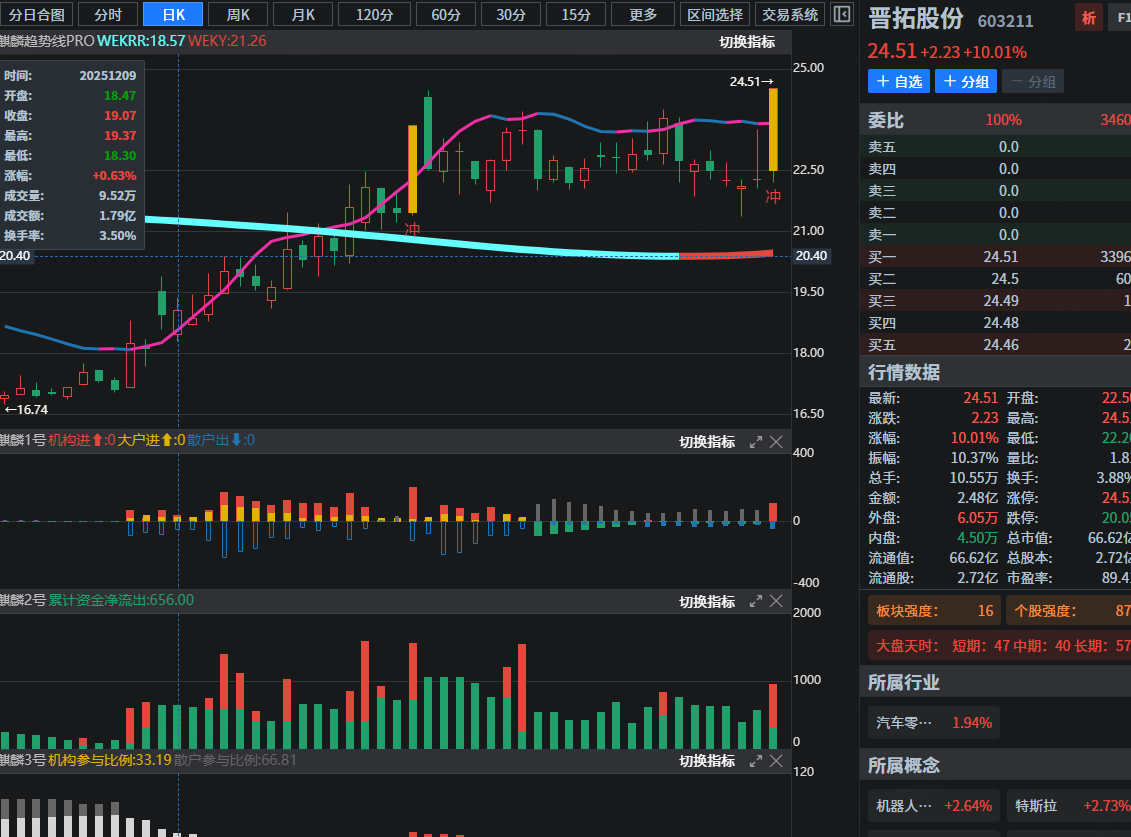Viewport: 1131px width, 837px height.
Task: Add stock to watchlist with 自选 button
Action: (898, 82)
